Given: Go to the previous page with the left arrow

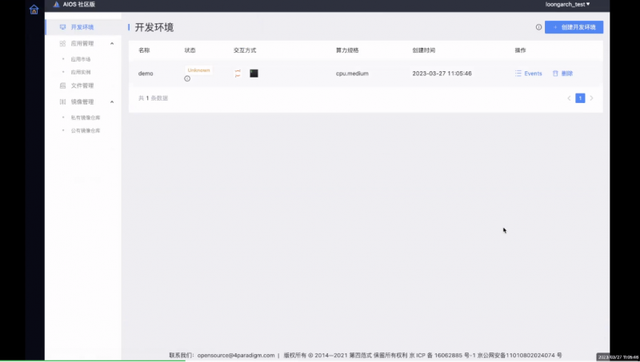Looking at the screenshot, I should point(569,98).
